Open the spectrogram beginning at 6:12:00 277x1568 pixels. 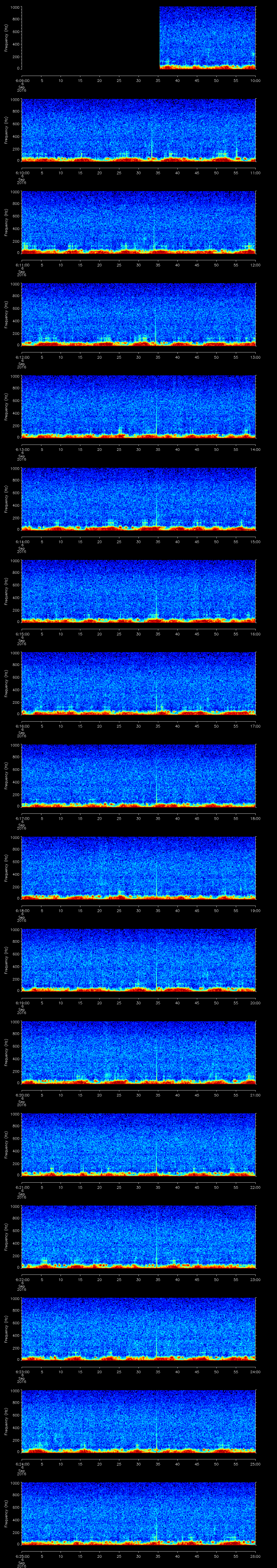(138, 314)
